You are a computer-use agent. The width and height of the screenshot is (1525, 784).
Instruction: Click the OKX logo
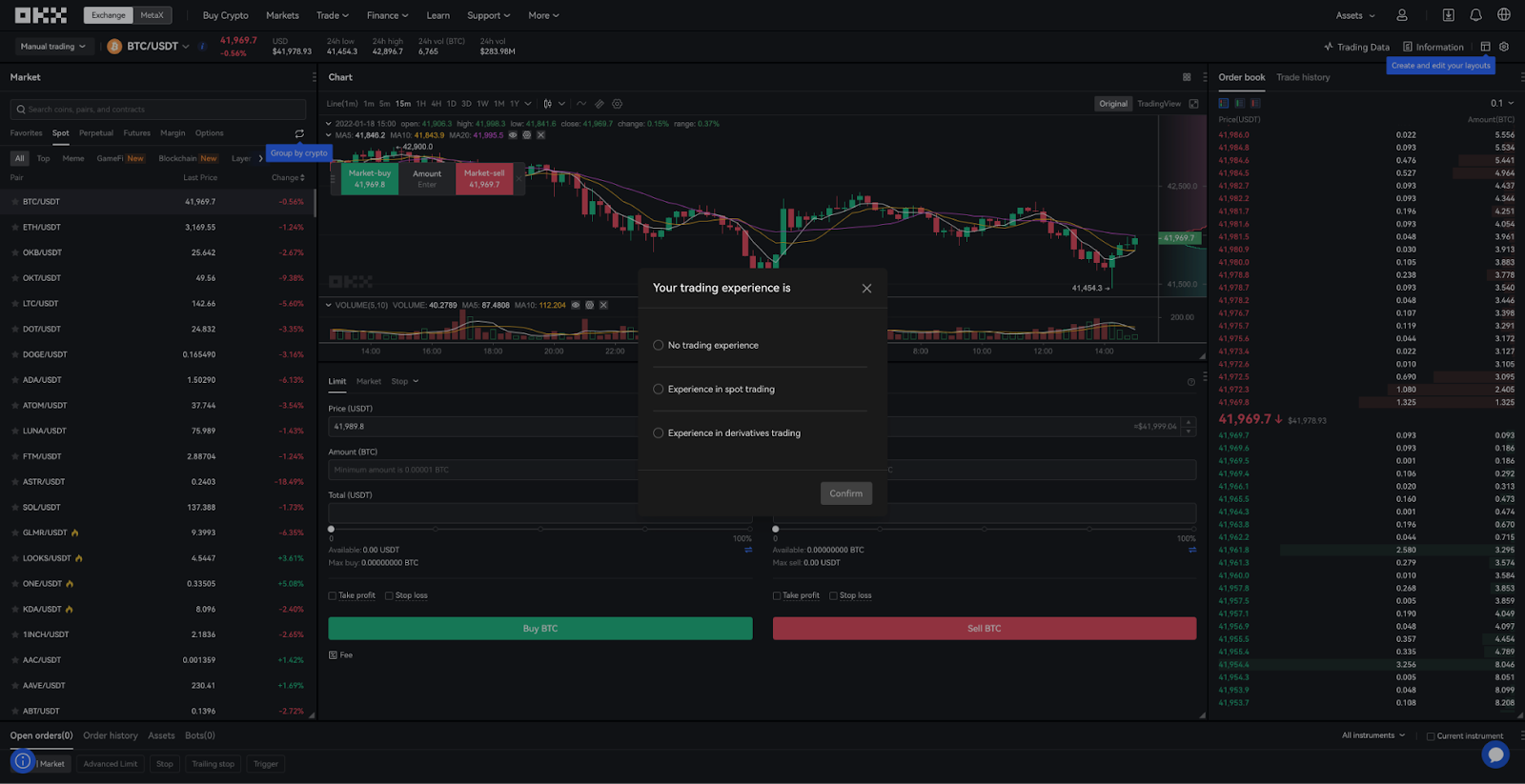pyautogui.click(x=41, y=15)
